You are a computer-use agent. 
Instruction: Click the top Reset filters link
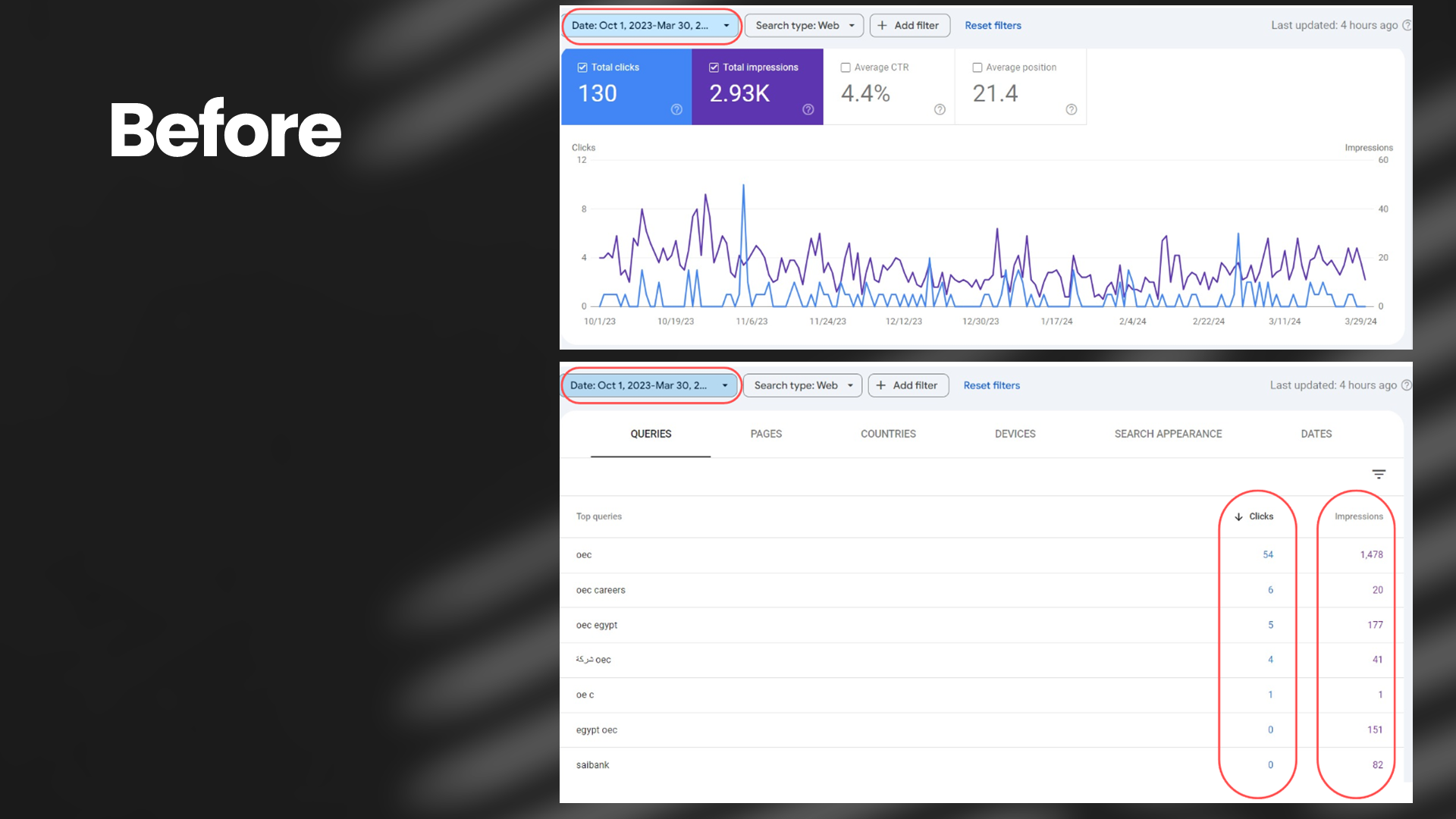click(993, 25)
